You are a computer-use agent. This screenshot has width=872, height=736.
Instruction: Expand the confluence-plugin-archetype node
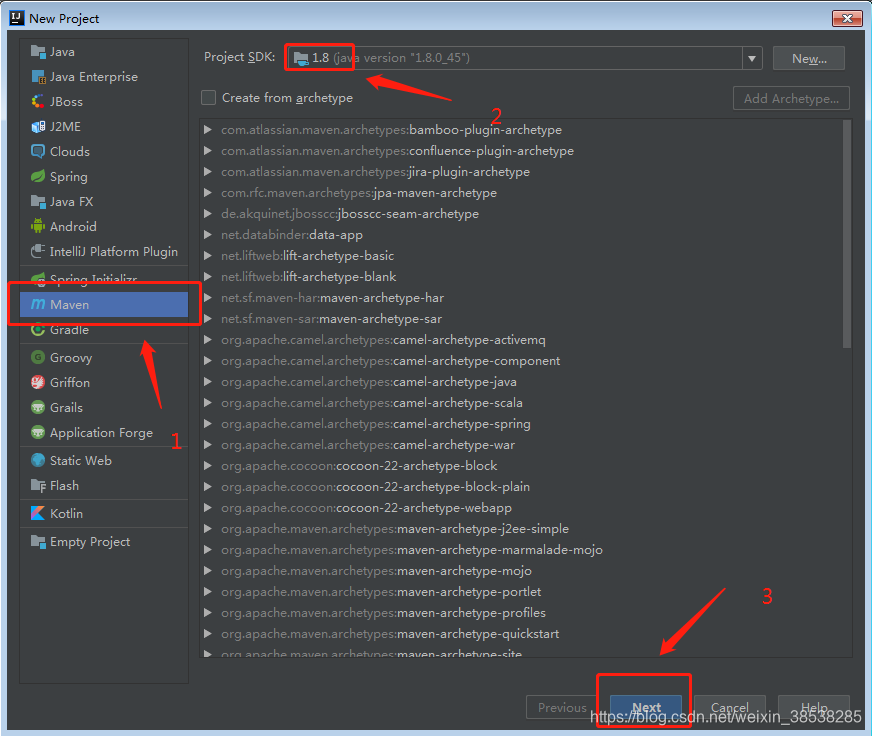coord(208,151)
